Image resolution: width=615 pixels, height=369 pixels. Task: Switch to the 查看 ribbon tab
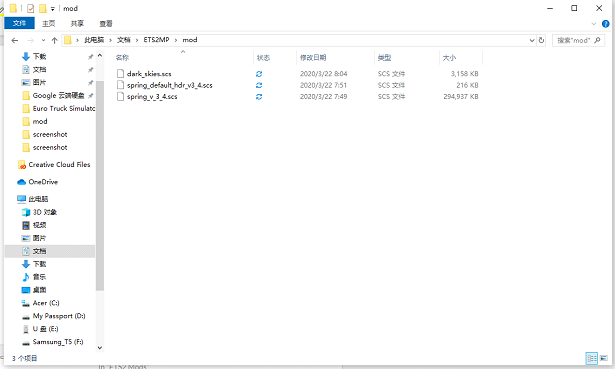(x=106, y=24)
